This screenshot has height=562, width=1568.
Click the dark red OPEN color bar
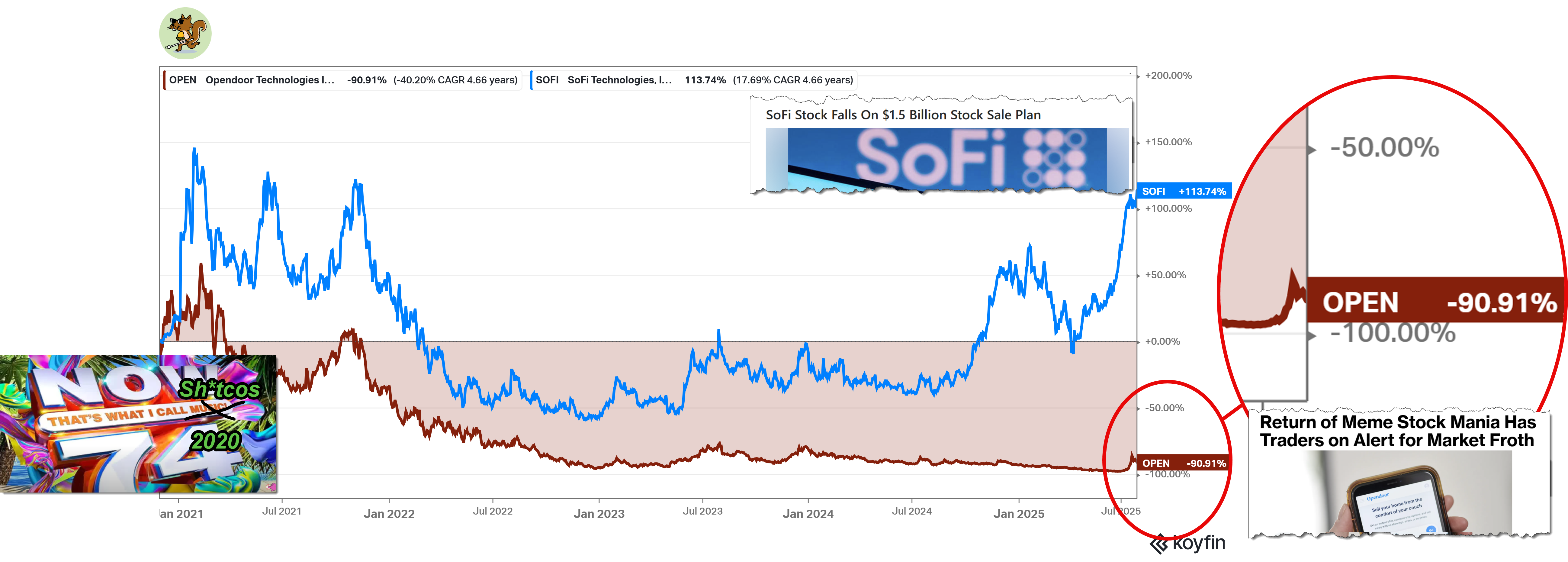coord(164,80)
